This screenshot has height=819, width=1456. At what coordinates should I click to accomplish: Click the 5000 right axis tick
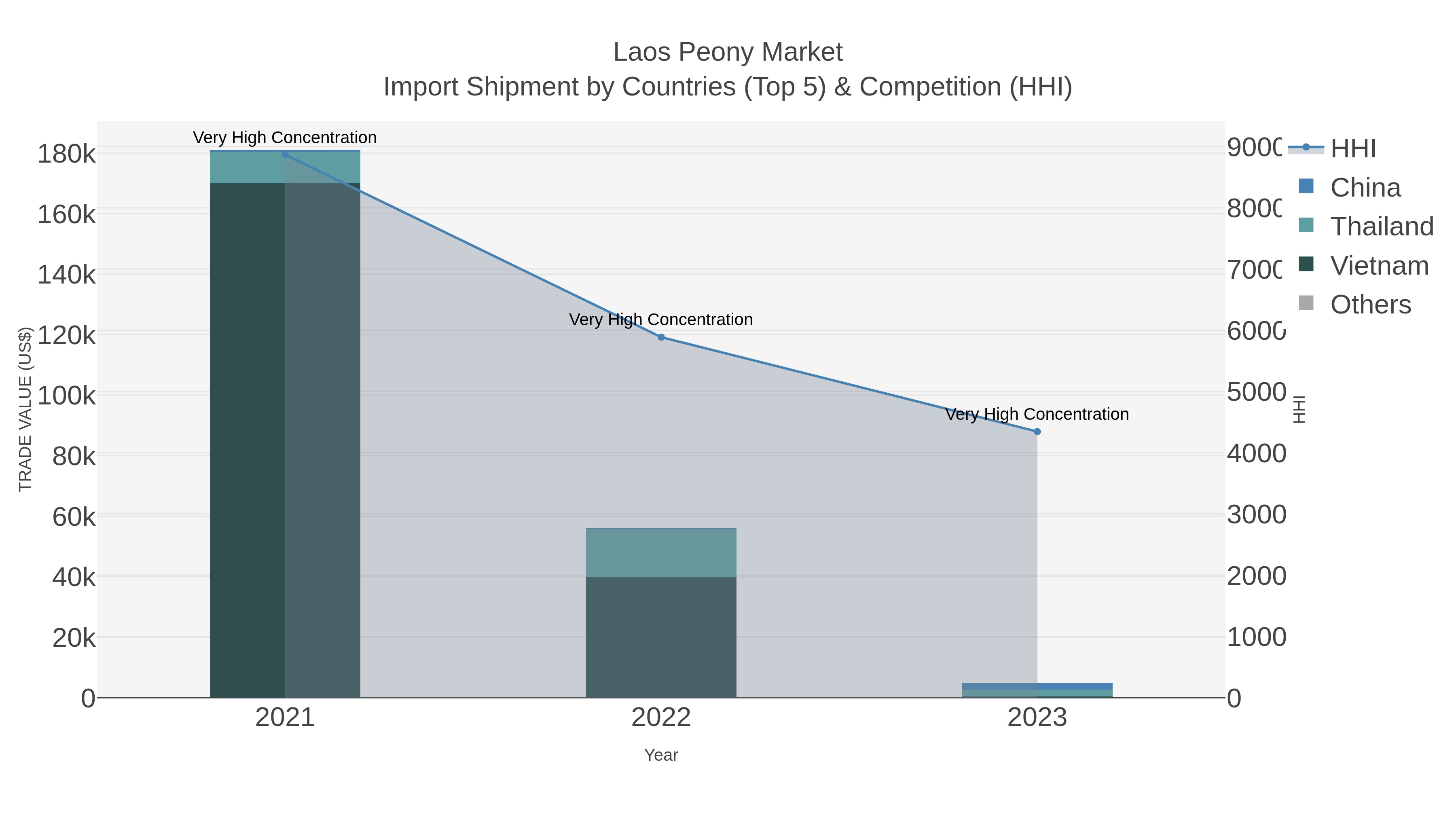pos(1257,392)
